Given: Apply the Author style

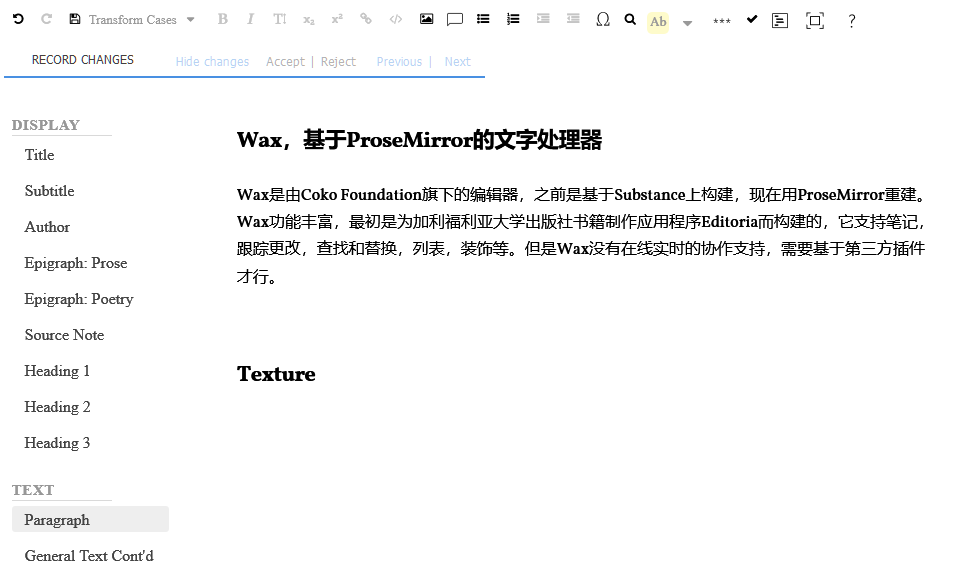Looking at the screenshot, I should (x=48, y=227).
